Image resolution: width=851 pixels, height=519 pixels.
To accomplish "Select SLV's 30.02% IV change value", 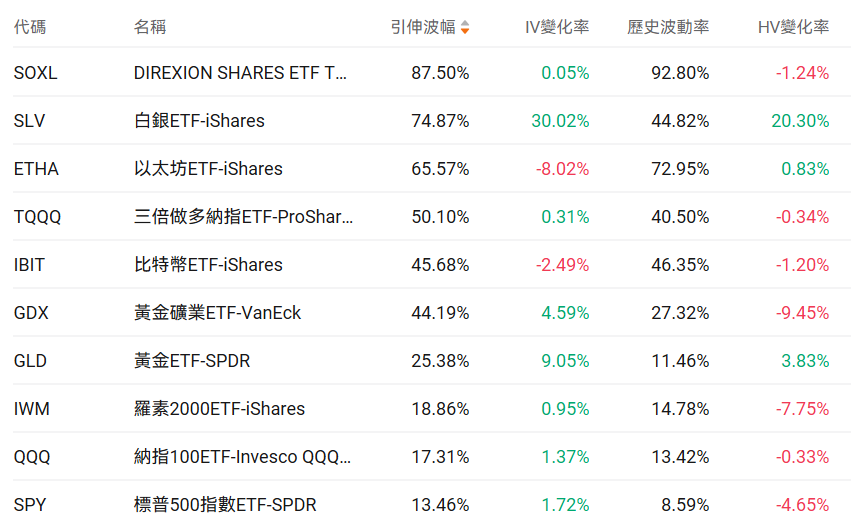I will (x=560, y=121).
